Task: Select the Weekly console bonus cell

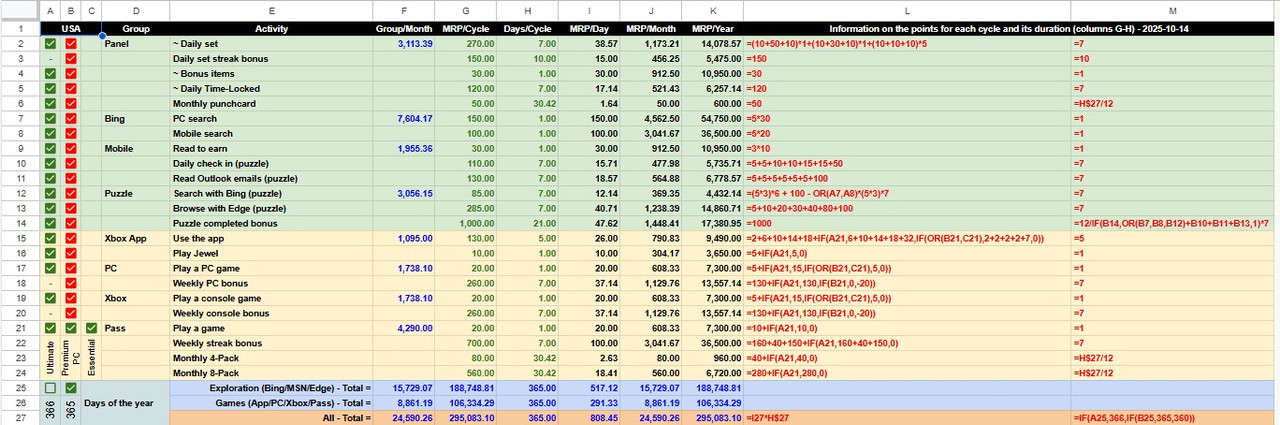Action: pos(271,313)
